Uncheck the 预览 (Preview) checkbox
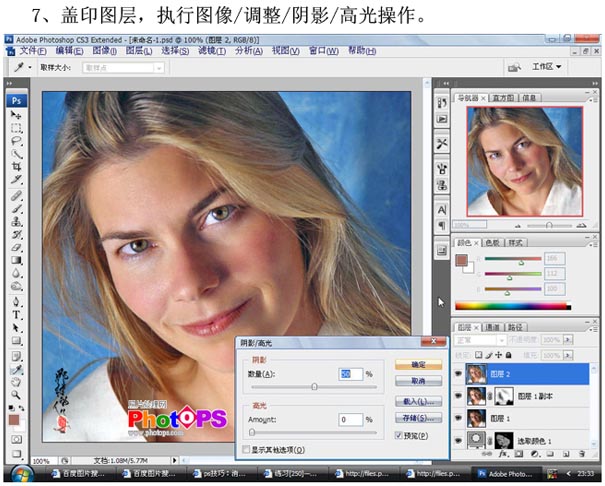The width and height of the screenshot is (605, 486). 399,436
